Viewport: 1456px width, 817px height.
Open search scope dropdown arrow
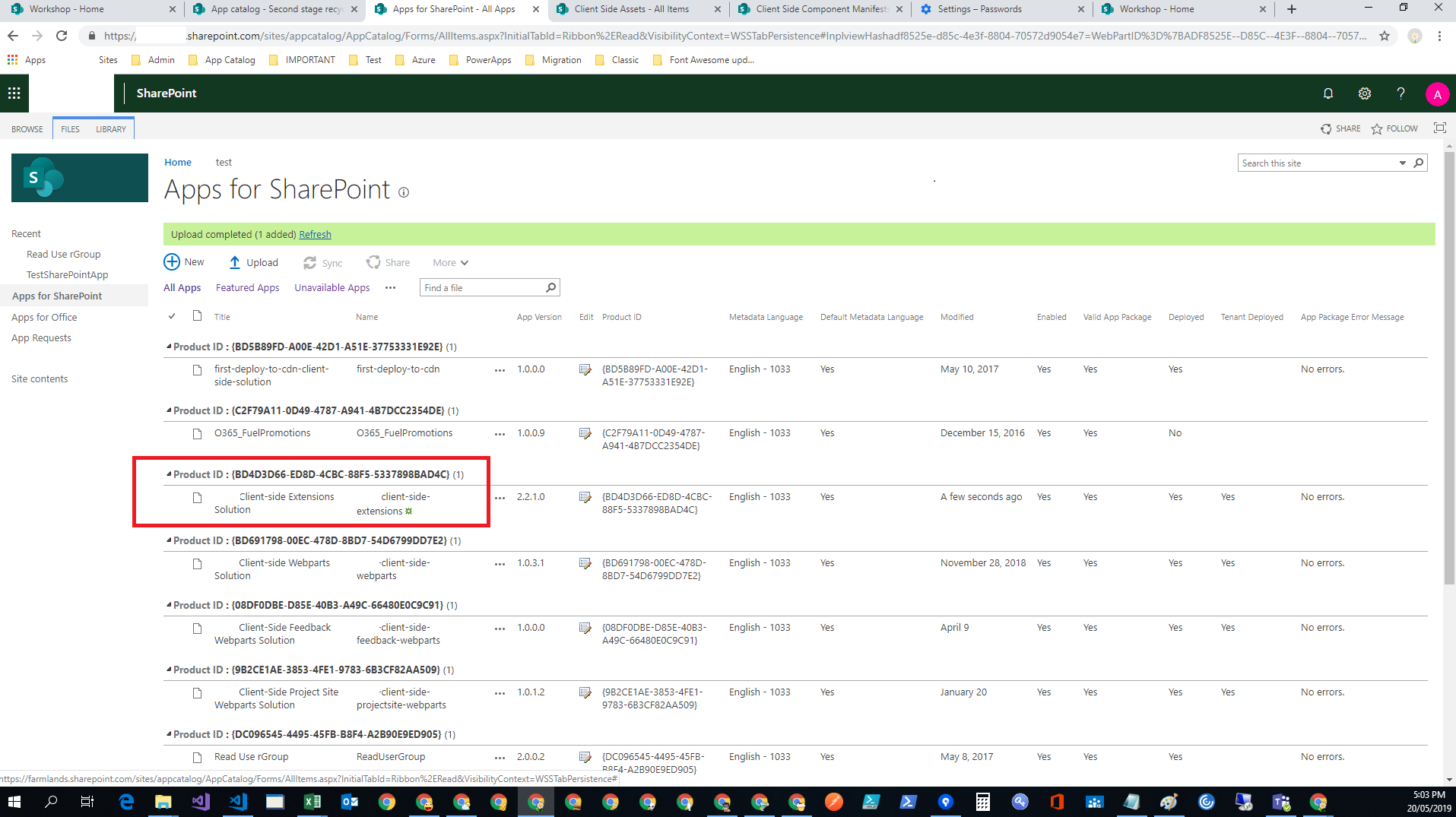[1402, 163]
